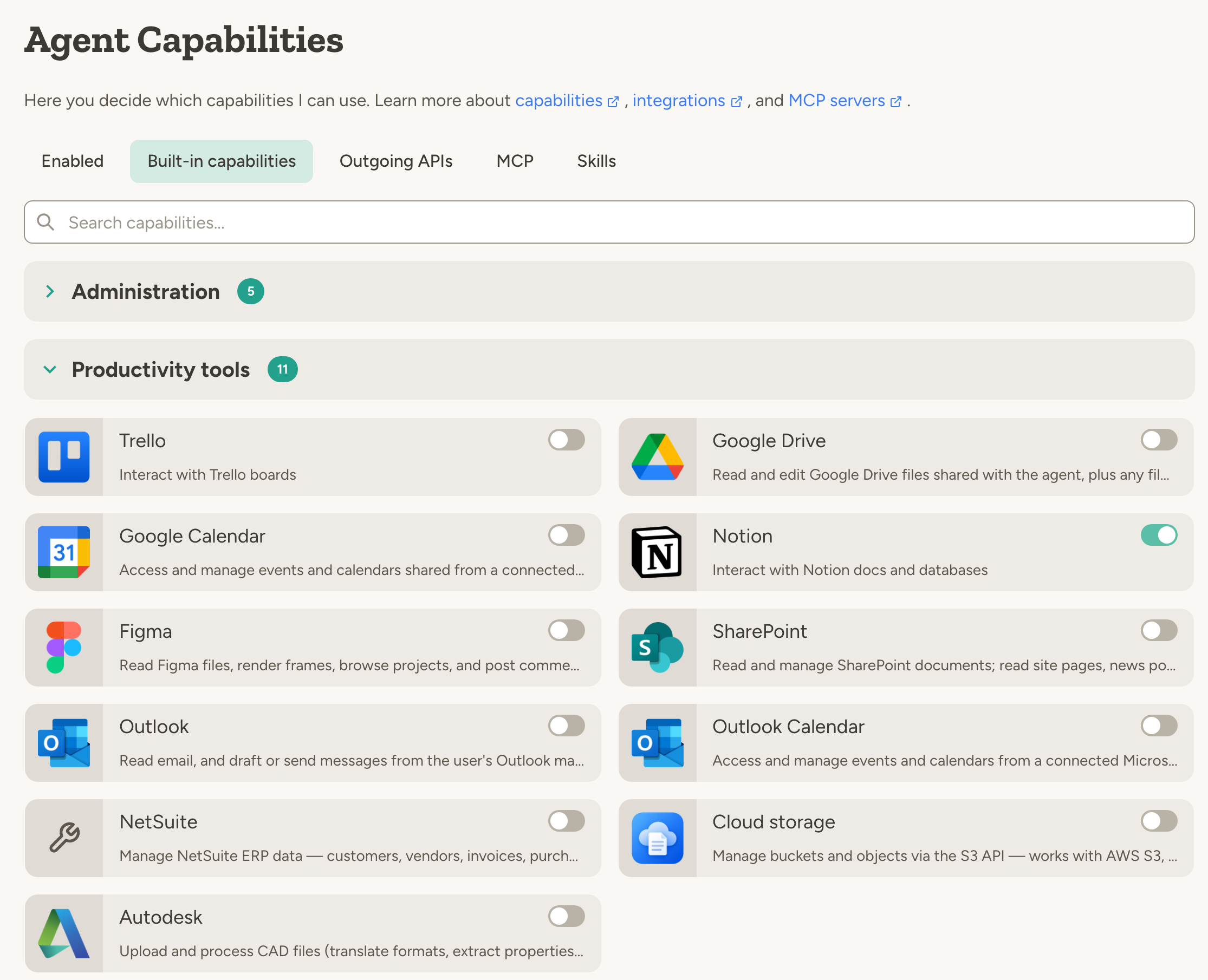Click the external-link icon after integrations
1208x980 pixels.
point(736,102)
